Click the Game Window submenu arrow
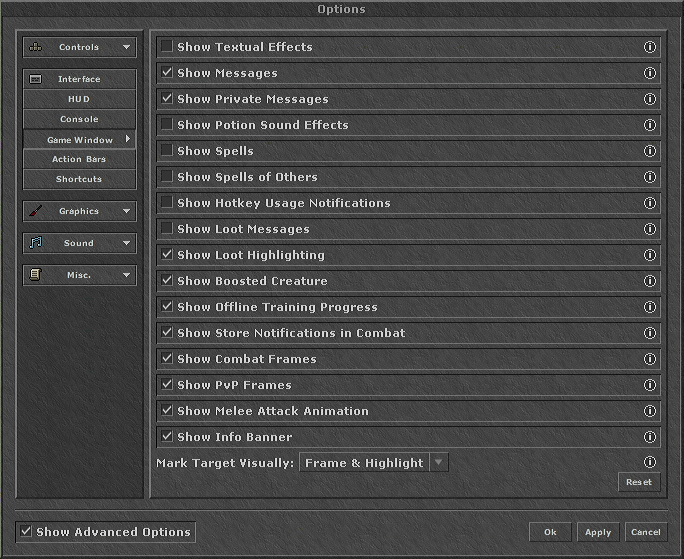684x559 pixels. (x=128, y=139)
